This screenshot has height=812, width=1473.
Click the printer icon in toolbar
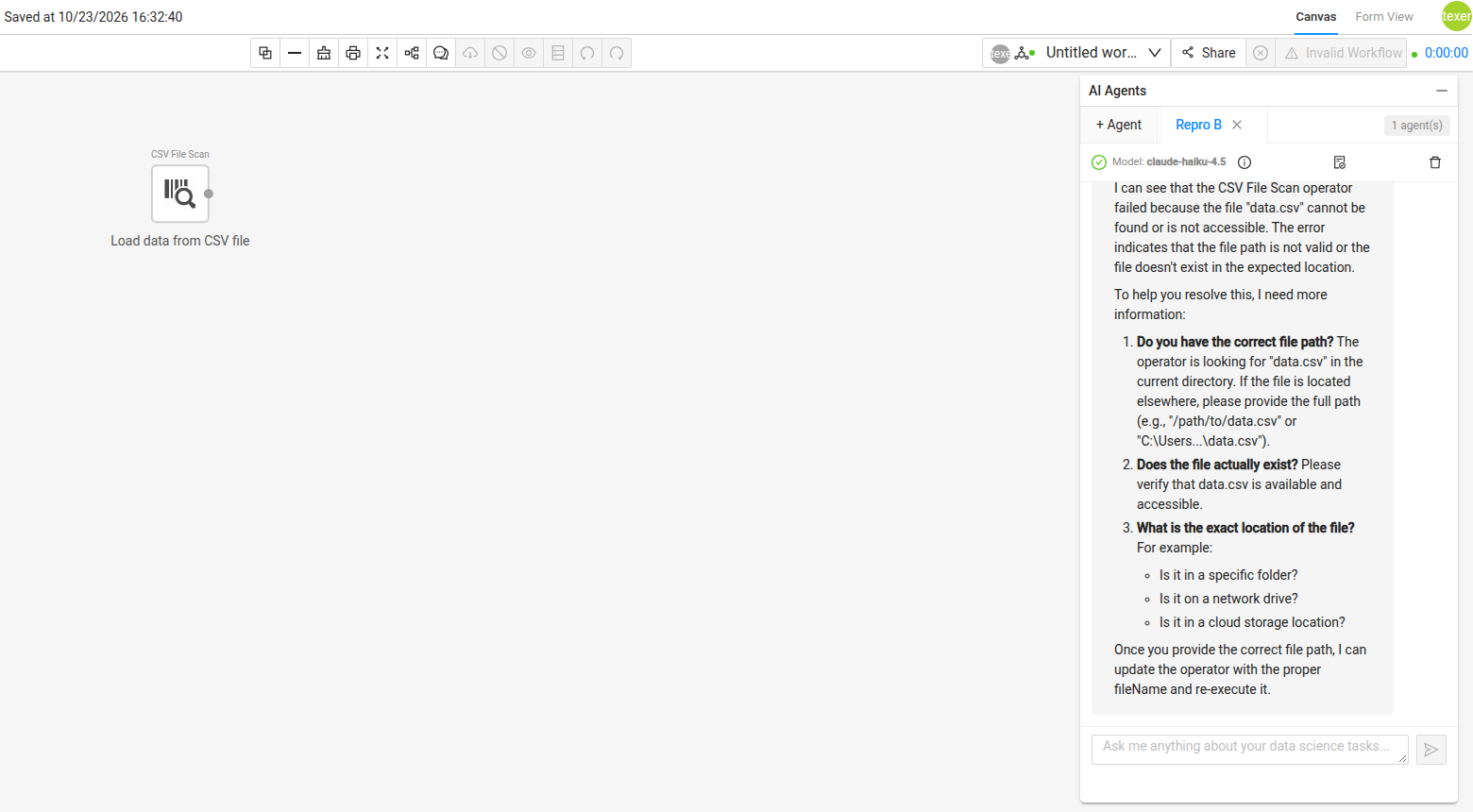(353, 53)
